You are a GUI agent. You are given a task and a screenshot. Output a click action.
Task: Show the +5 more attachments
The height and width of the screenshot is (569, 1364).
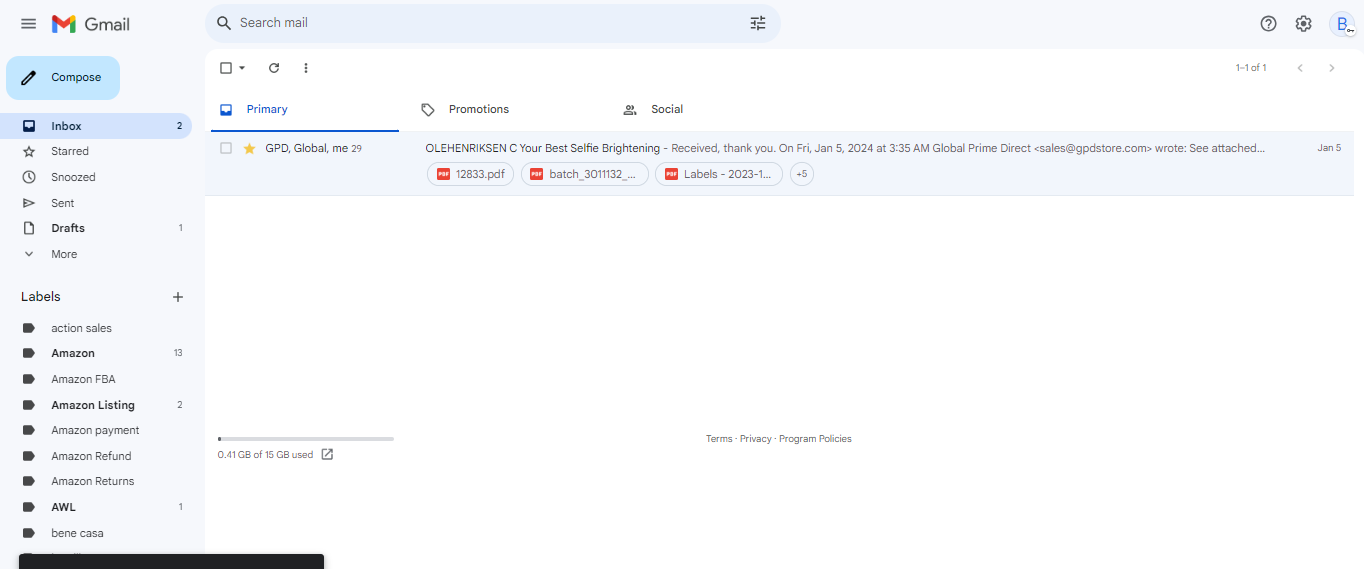click(x=802, y=174)
